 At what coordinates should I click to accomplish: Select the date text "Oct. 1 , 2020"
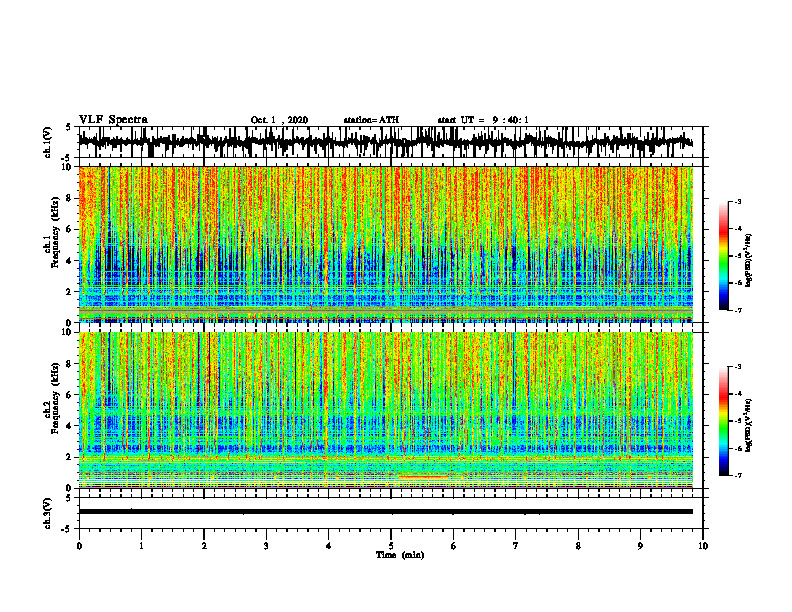click(279, 120)
